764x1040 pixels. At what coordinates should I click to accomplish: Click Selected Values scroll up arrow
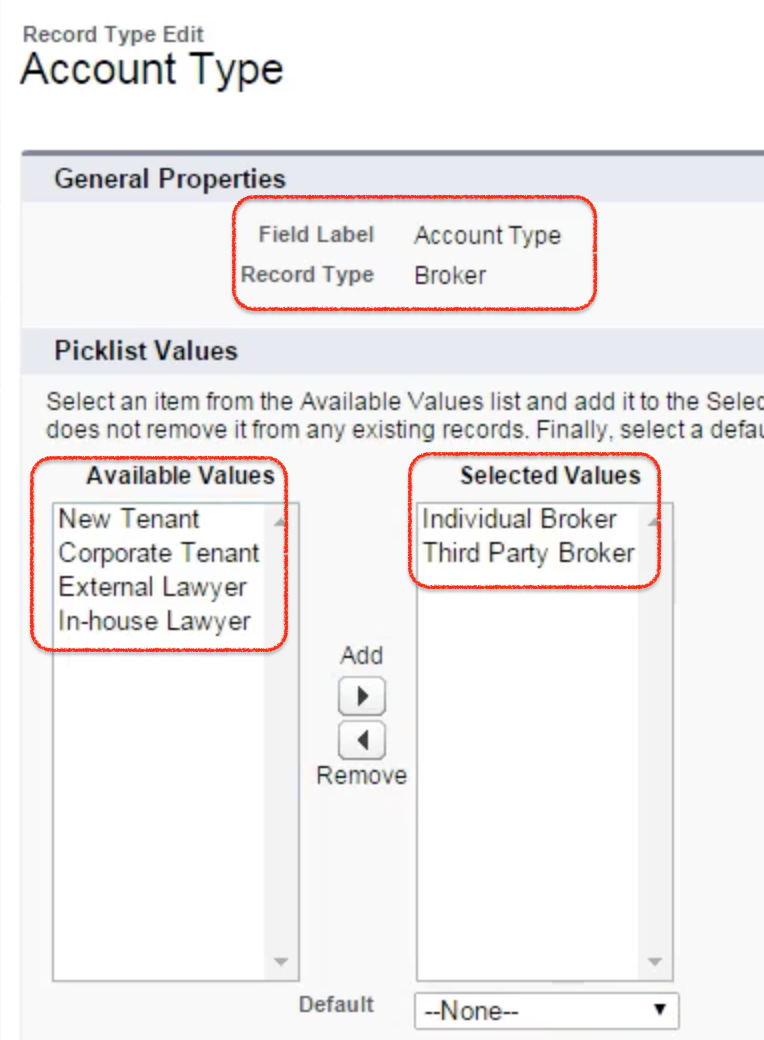[655, 522]
